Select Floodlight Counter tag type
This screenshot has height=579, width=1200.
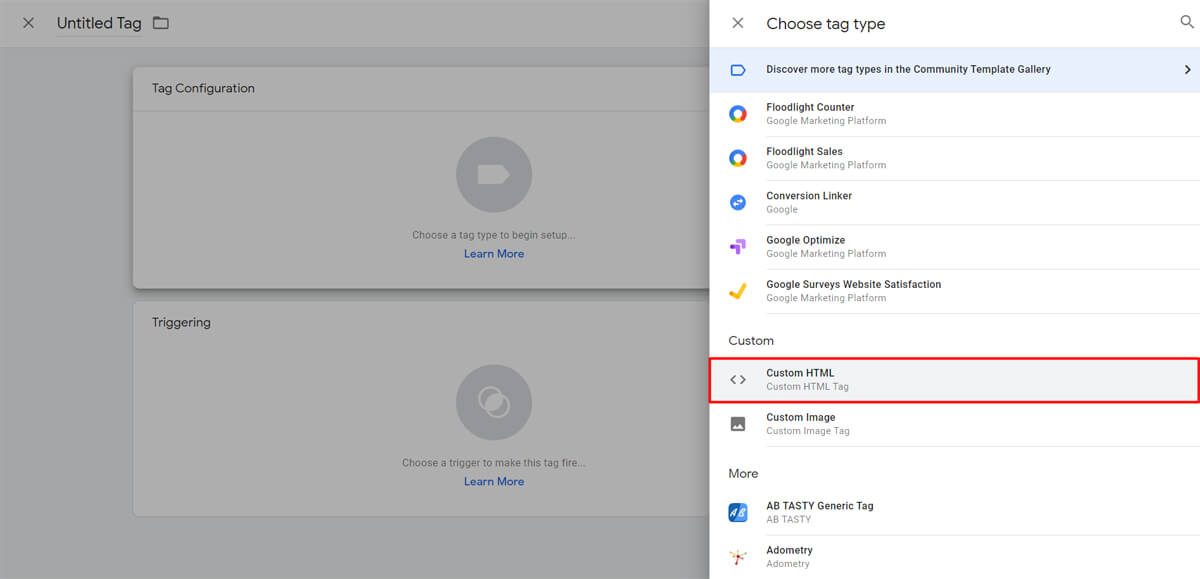tap(955, 114)
